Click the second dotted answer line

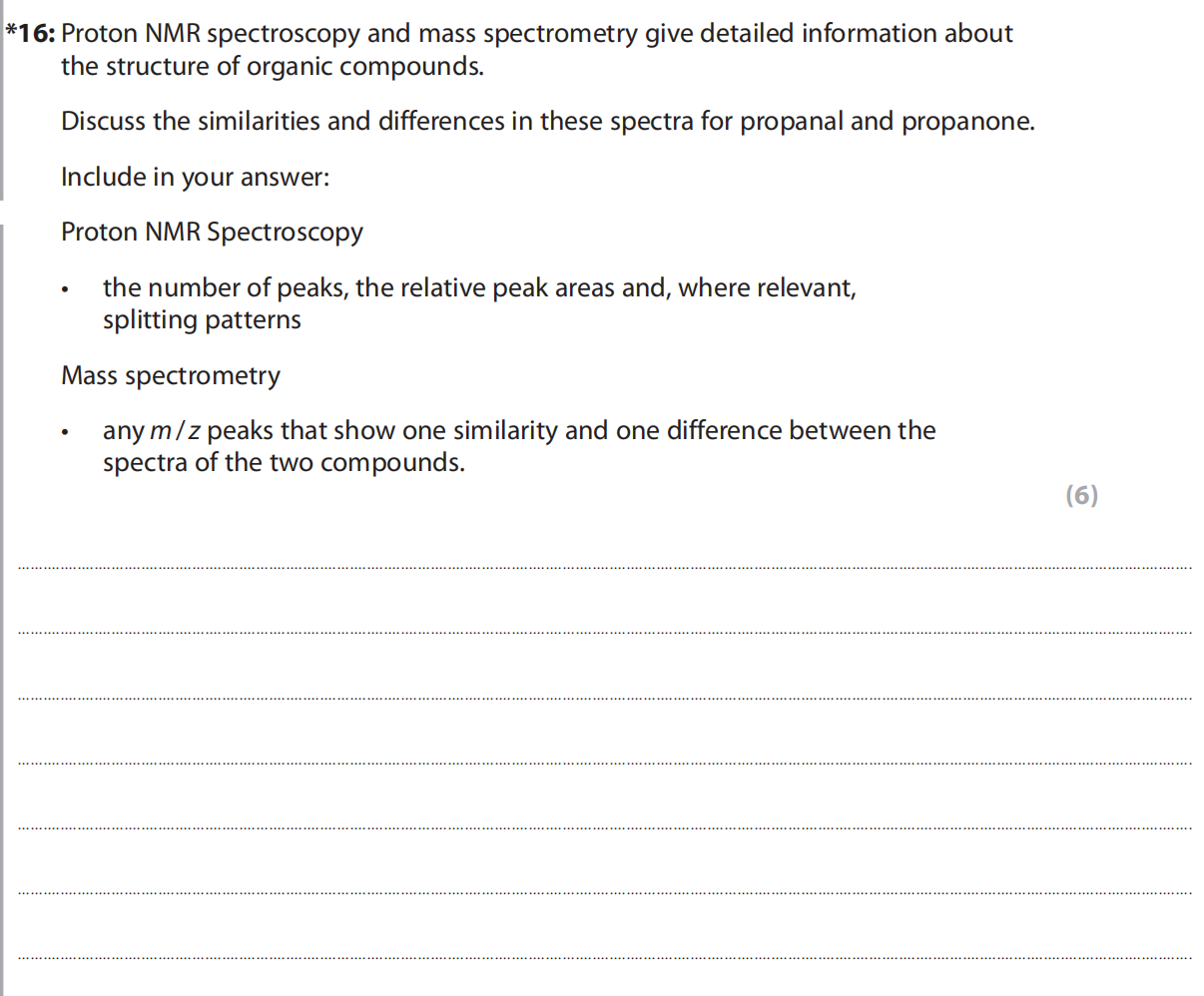pos(604,633)
